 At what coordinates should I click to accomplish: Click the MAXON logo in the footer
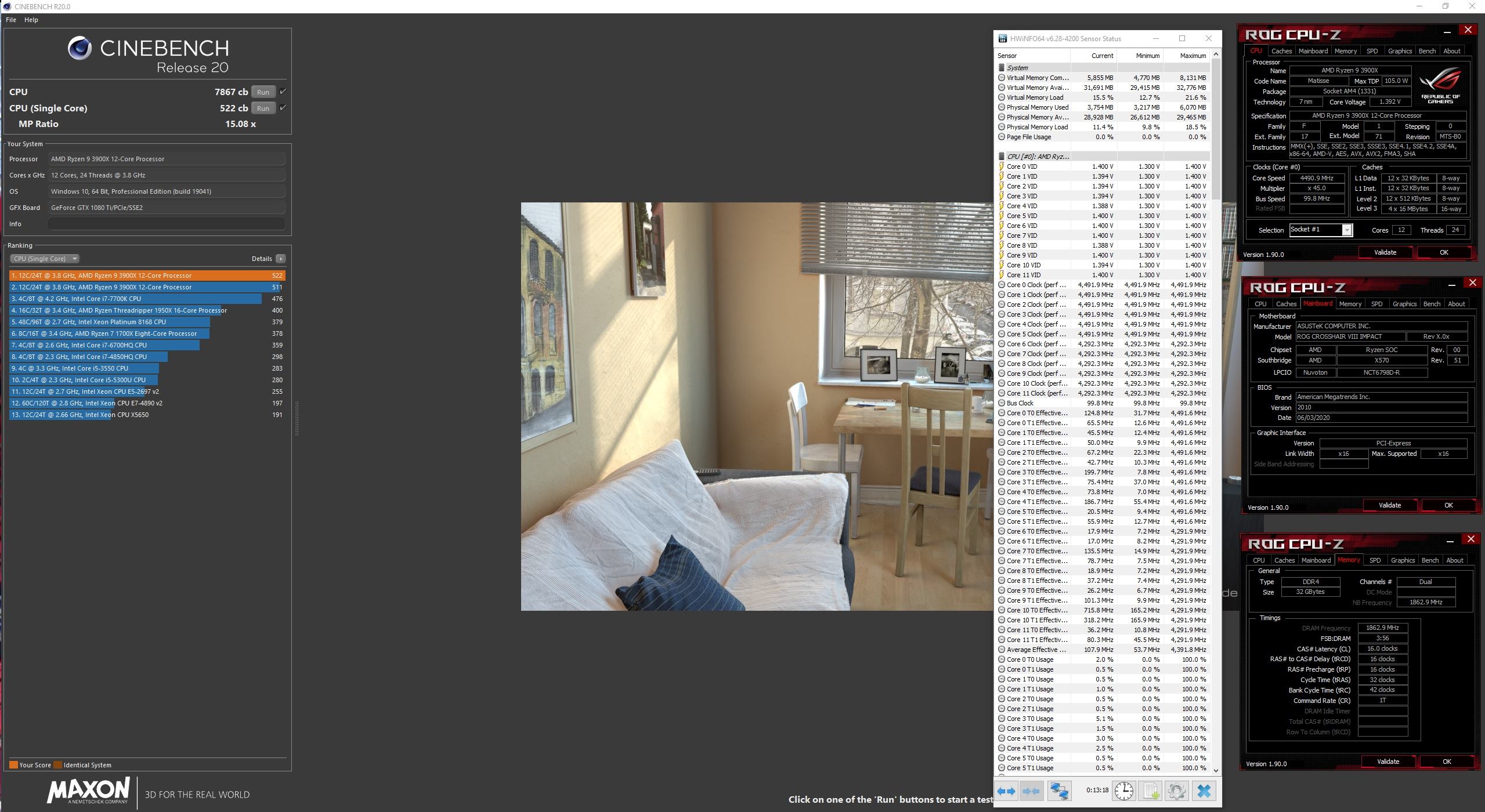click(x=88, y=791)
